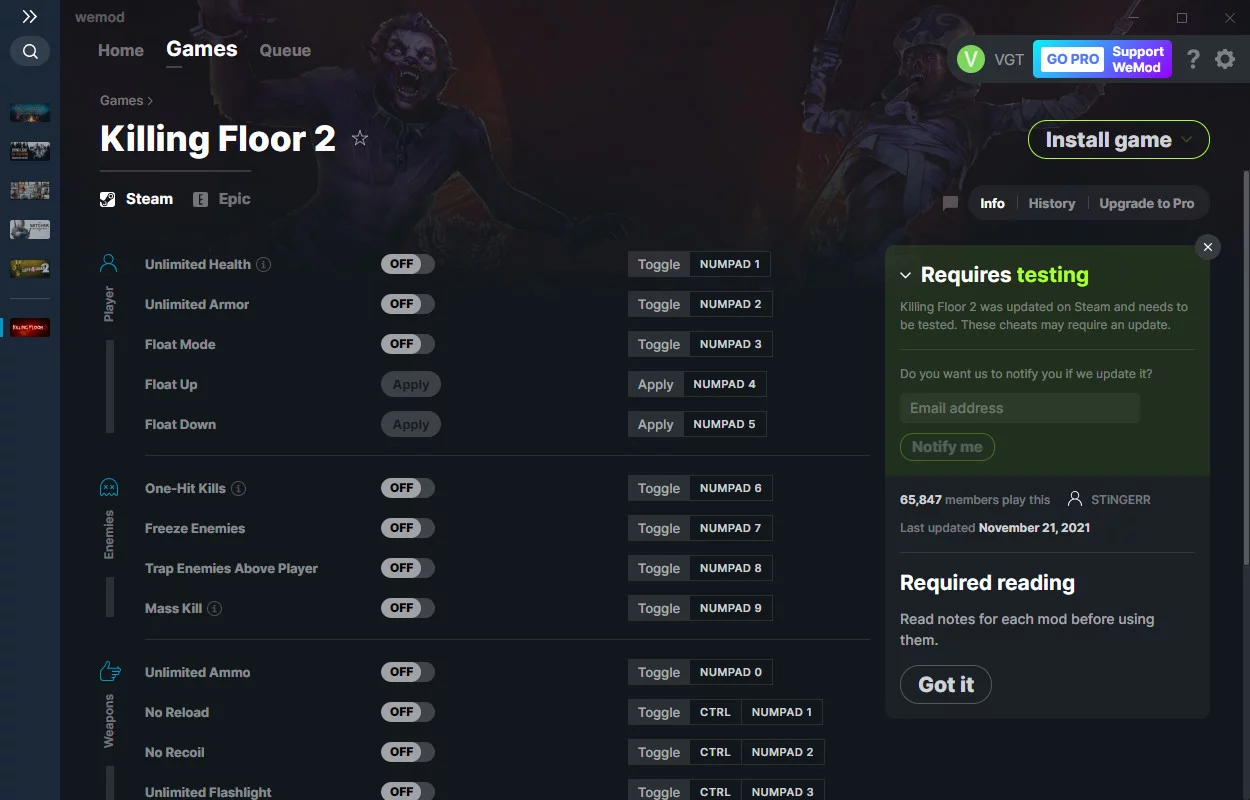Favorite Killing Floor 2 with star icon
The image size is (1250, 800).
360,139
